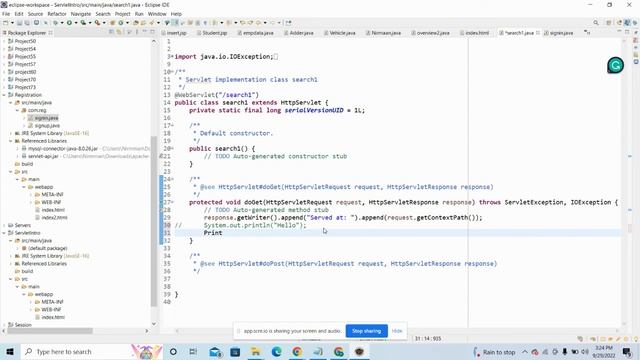Toggle Mark Occurrences in the toolbar
Screen dimensions: 640x360
point(175,23)
